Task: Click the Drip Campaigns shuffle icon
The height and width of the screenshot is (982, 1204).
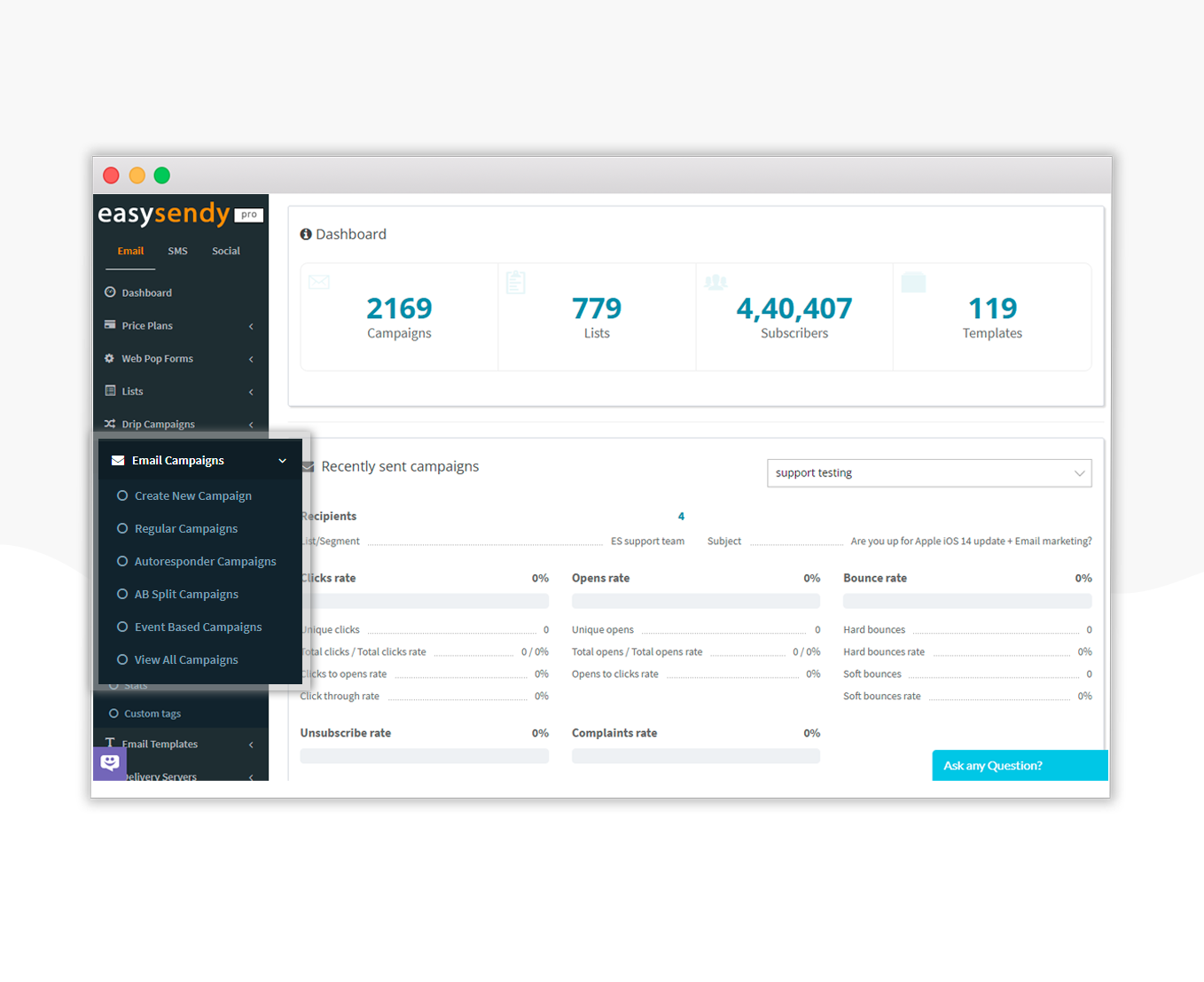Action: click(x=110, y=424)
